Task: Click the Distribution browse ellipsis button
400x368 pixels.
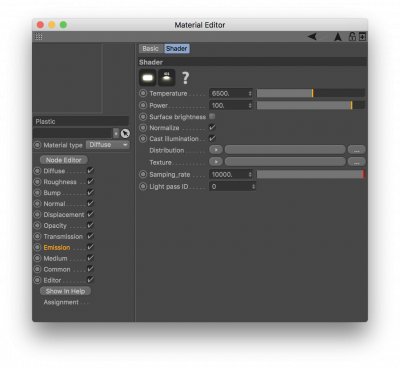Action: pyautogui.click(x=357, y=150)
